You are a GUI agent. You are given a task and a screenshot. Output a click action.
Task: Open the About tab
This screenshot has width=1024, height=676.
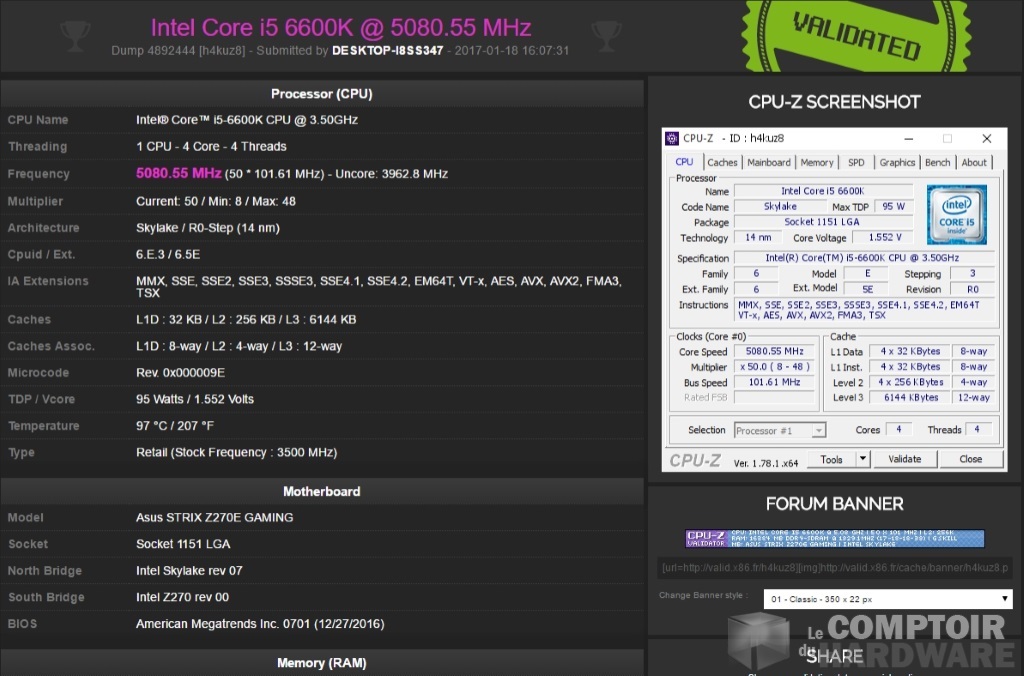[974, 163]
